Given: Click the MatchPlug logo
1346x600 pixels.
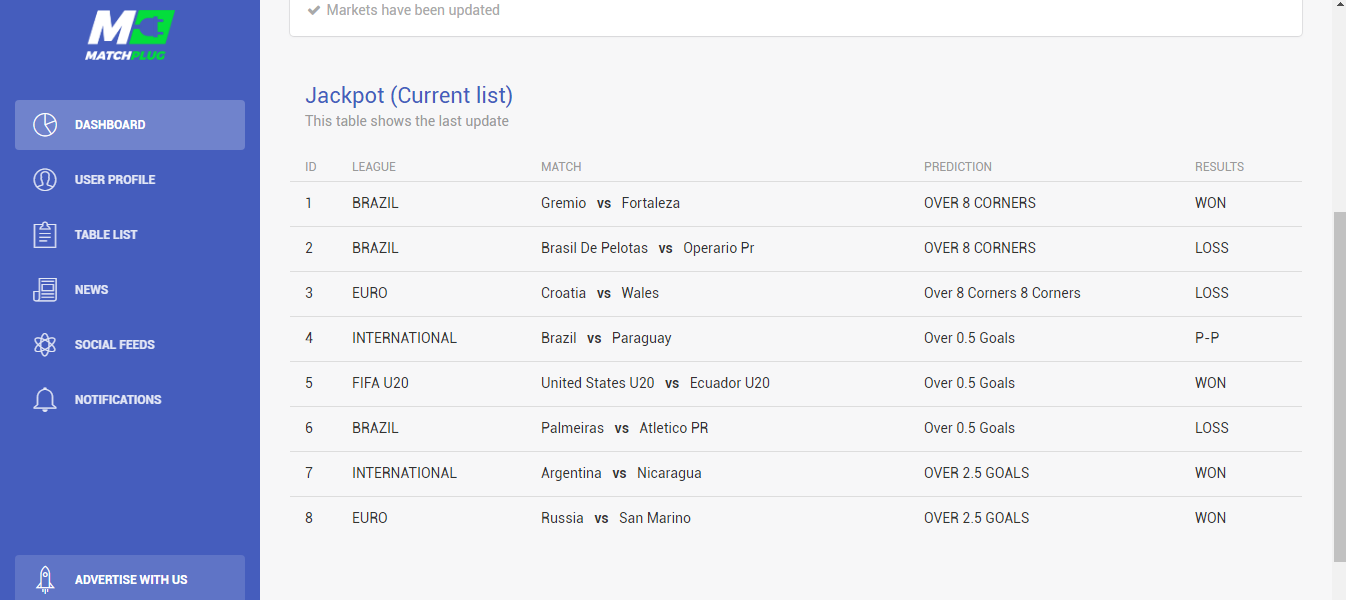Looking at the screenshot, I should click(130, 35).
